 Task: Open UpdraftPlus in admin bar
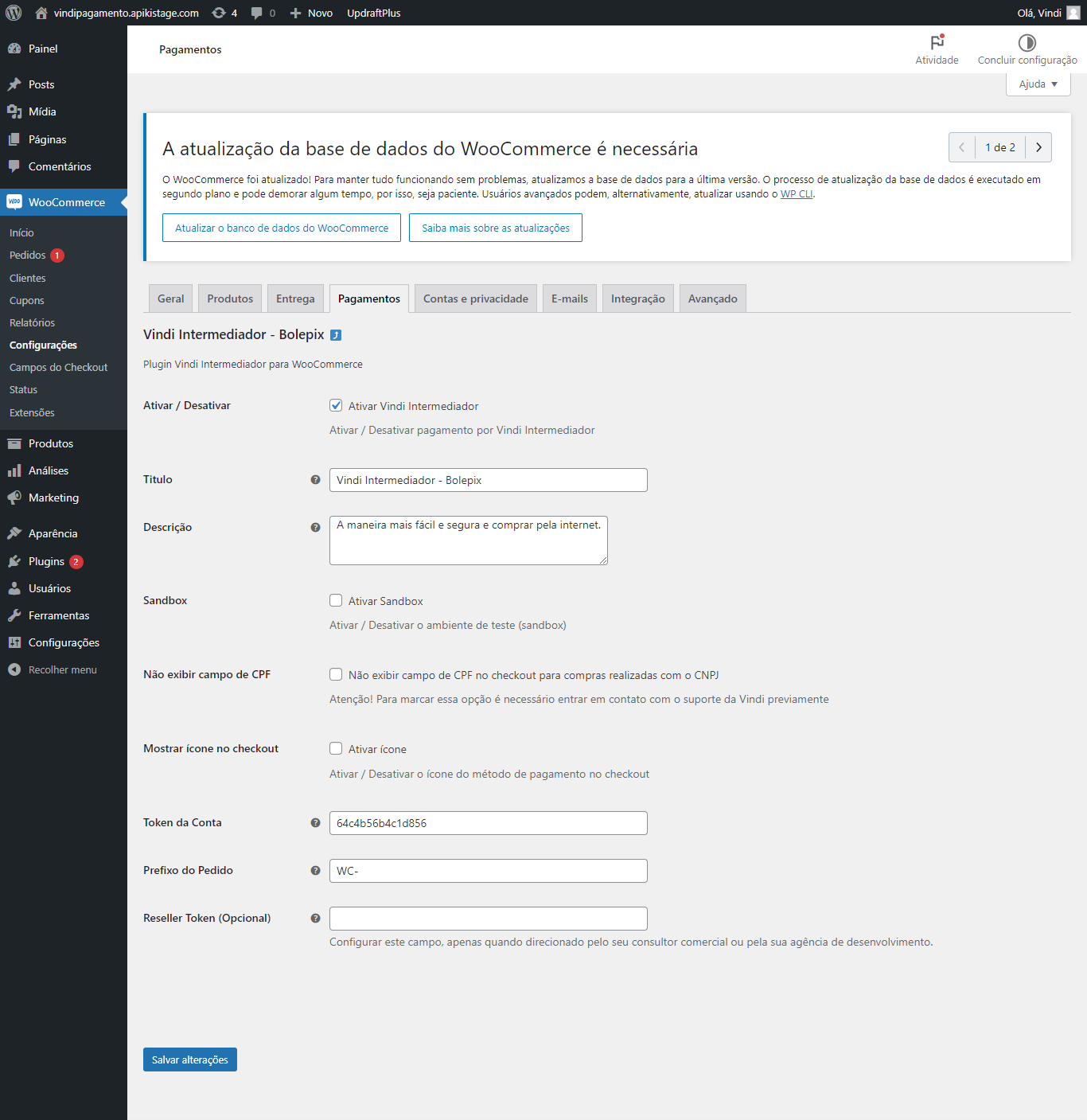pyautogui.click(x=374, y=13)
